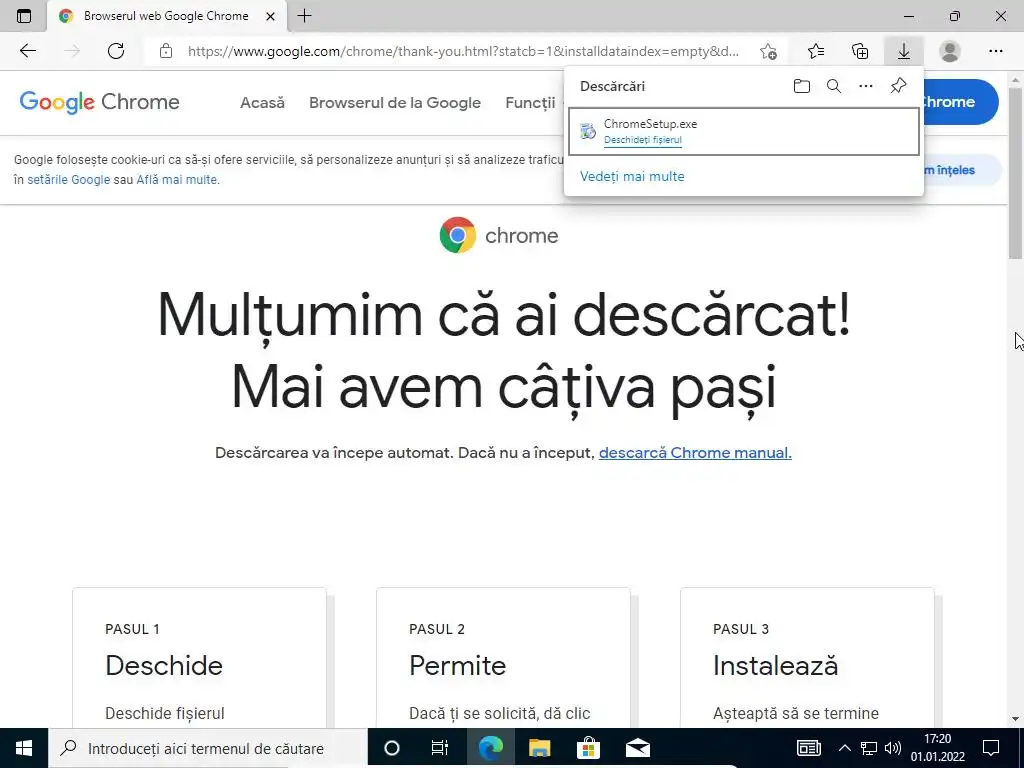Open Funcții navigation item
Viewport: 1024px width, 768px height.
(x=530, y=103)
